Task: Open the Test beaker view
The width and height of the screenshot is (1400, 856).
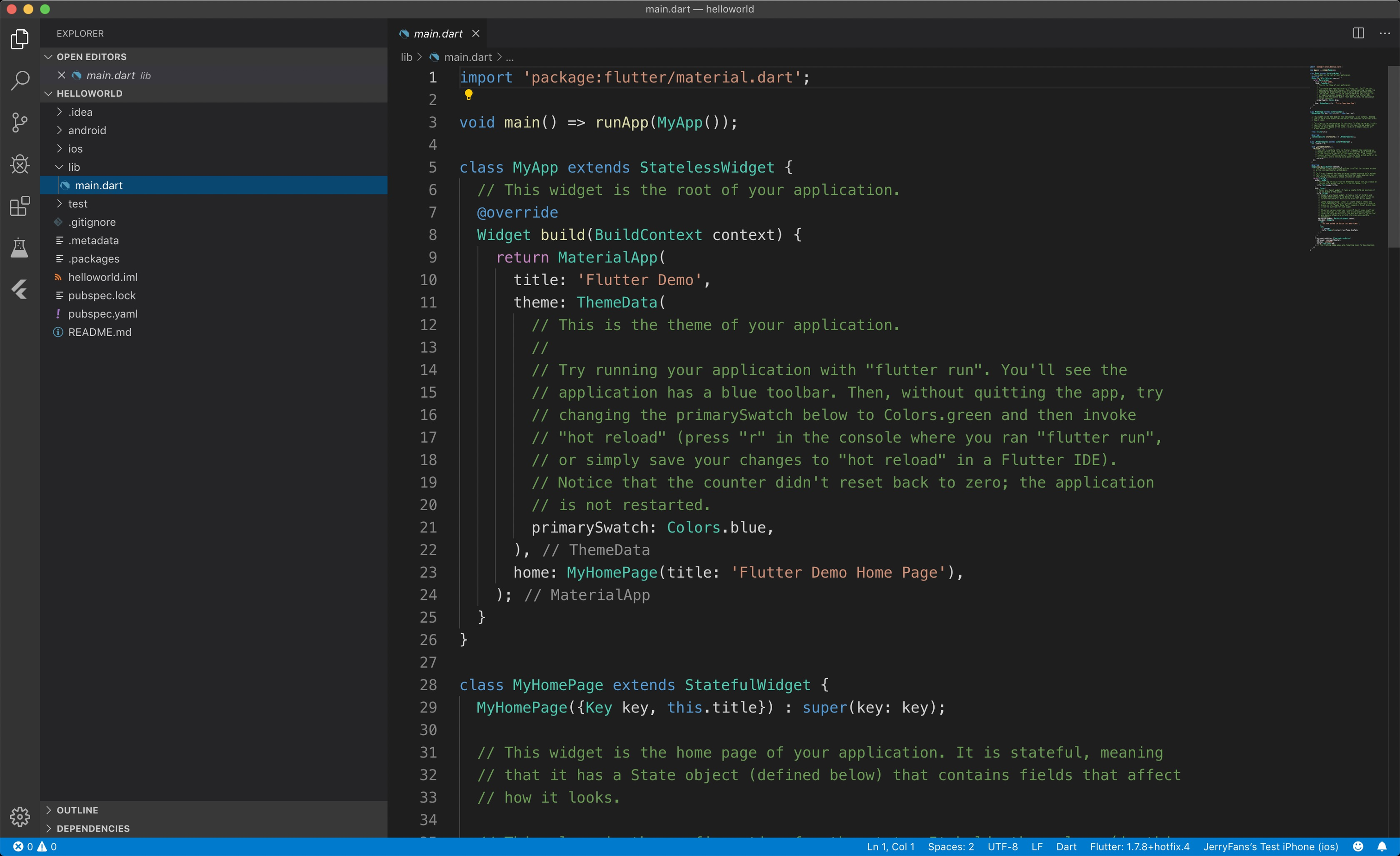Action: (x=20, y=248)
